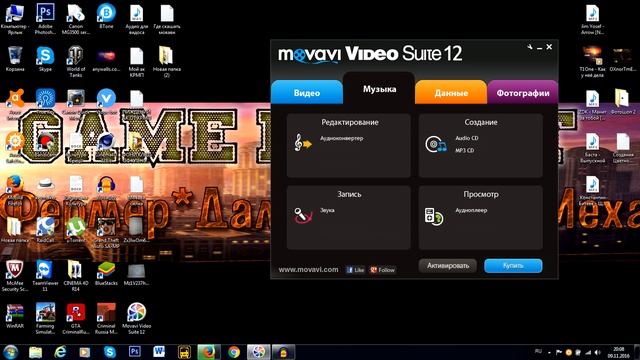Image resolution: width=640 pixels, height=360 pixels.
Task: Open the Аудиоконвертер link
Action: coord(341,138)
